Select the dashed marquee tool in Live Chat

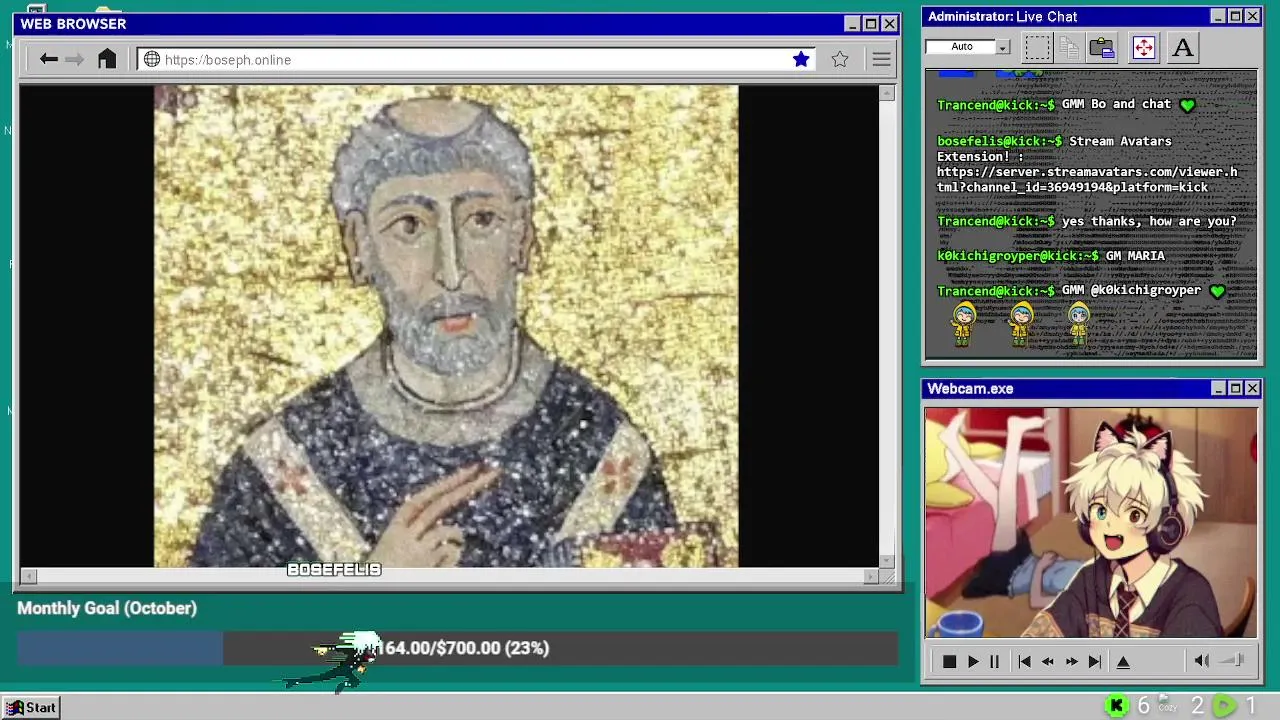pos(1037,47)
